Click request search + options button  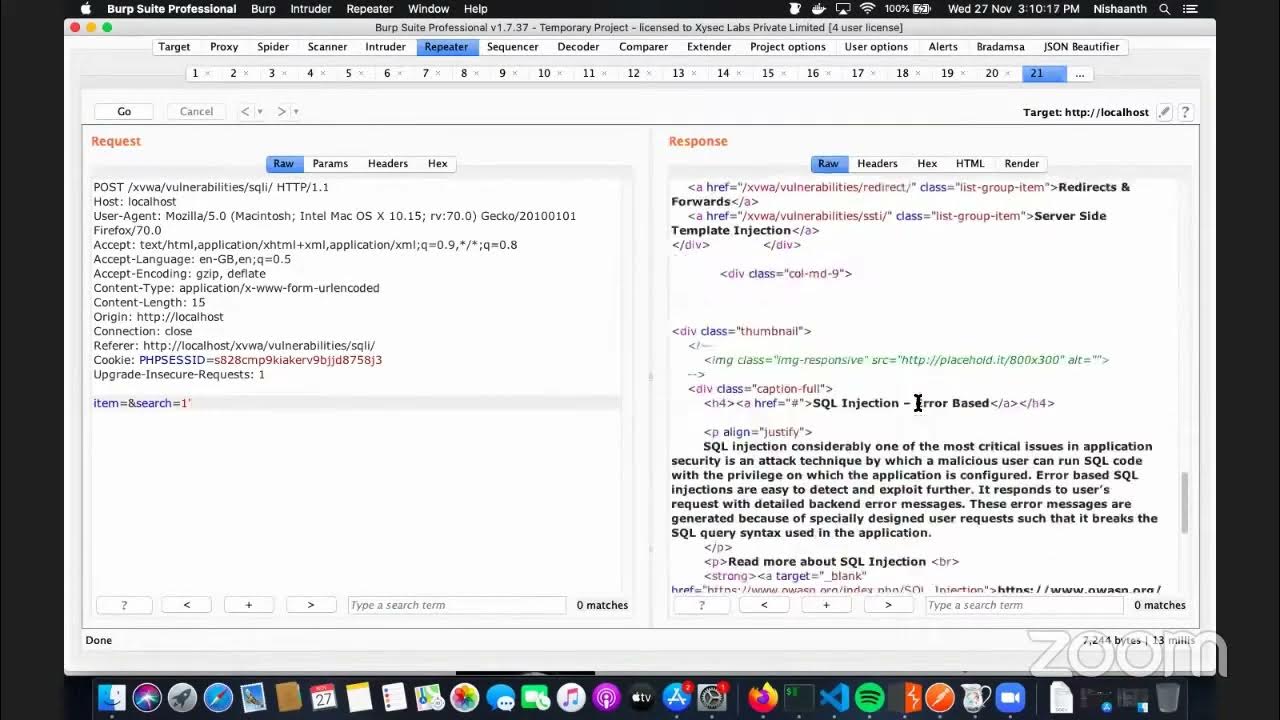pyautogui.click(x=248, y=605)
